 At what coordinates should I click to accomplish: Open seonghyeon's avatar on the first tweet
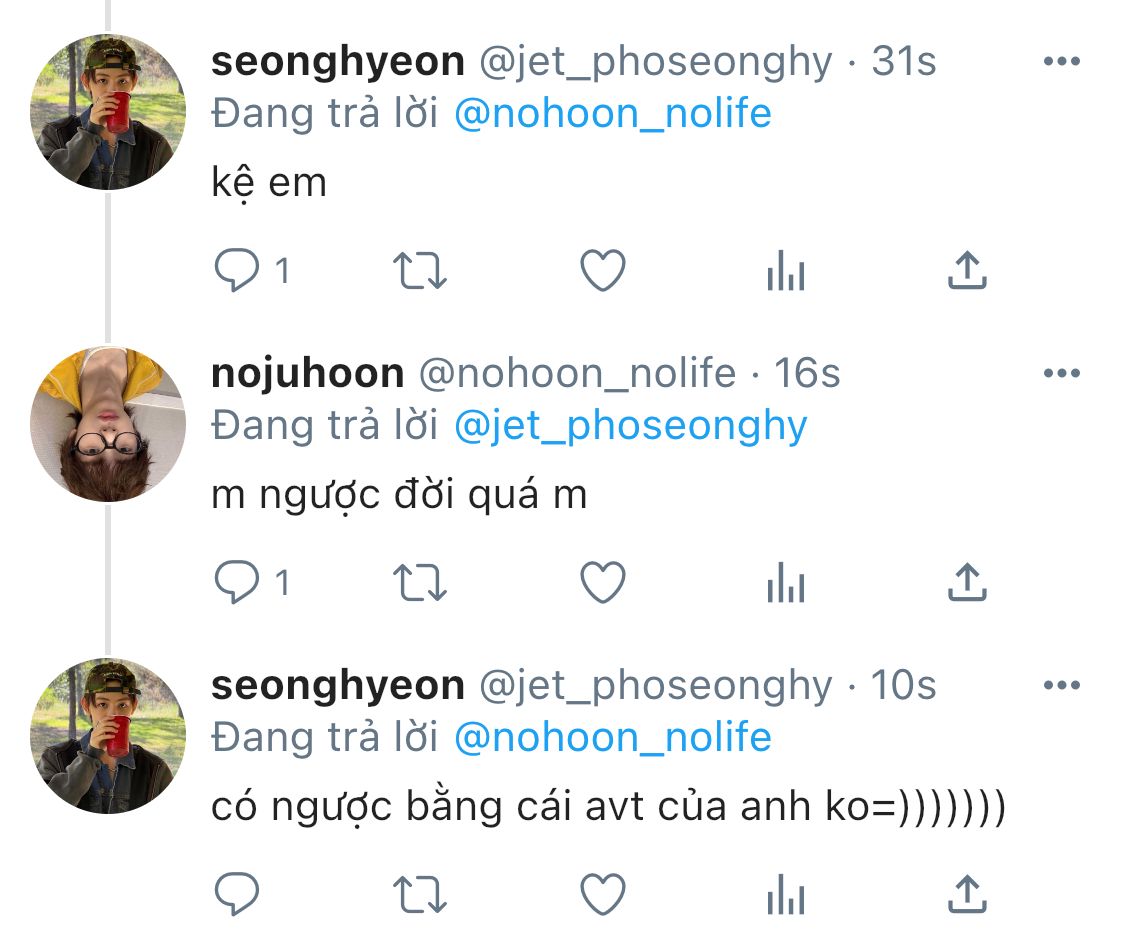(108, 112)
